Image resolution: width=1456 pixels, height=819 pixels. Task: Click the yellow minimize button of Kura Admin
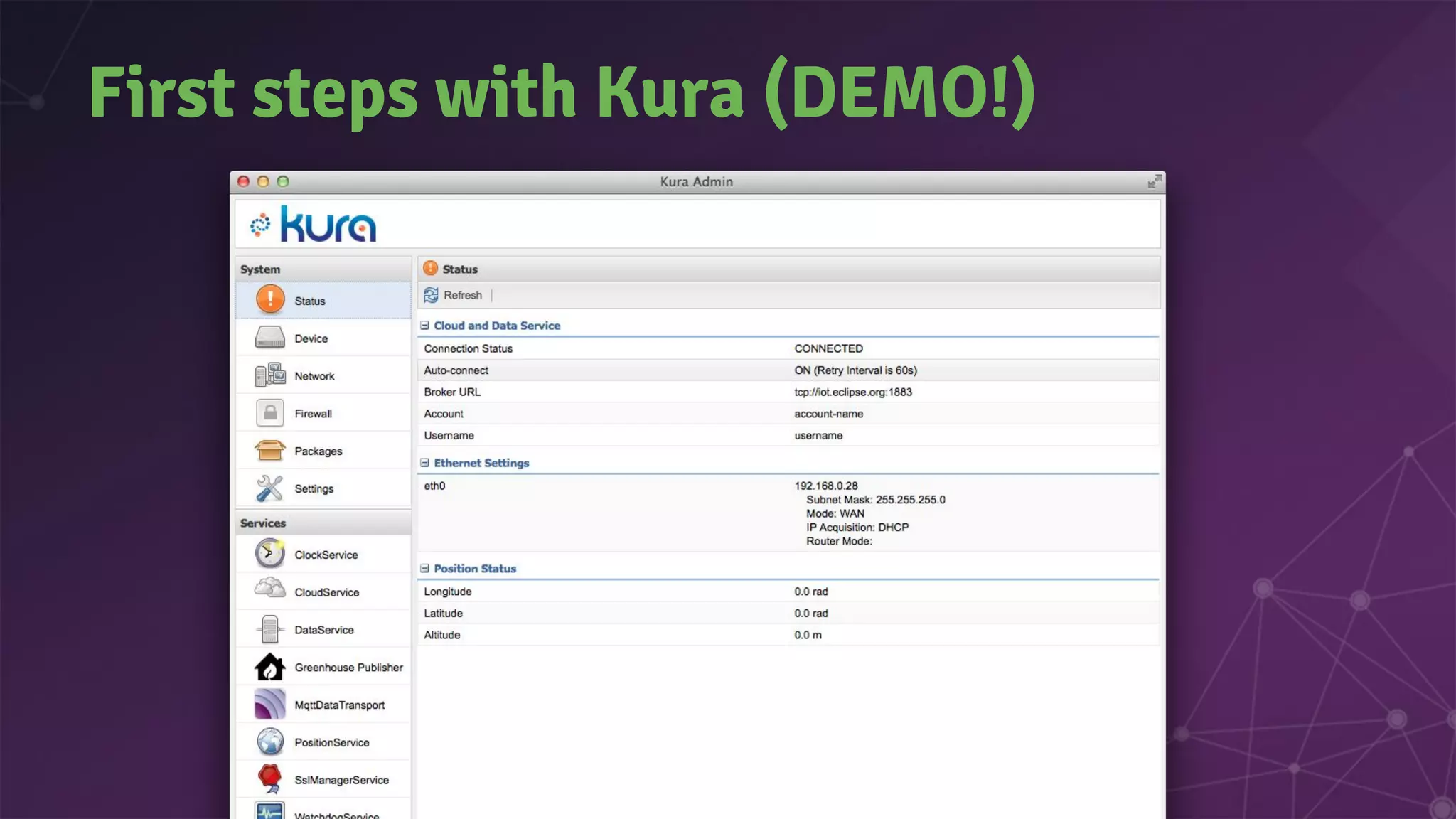point(263,182)
